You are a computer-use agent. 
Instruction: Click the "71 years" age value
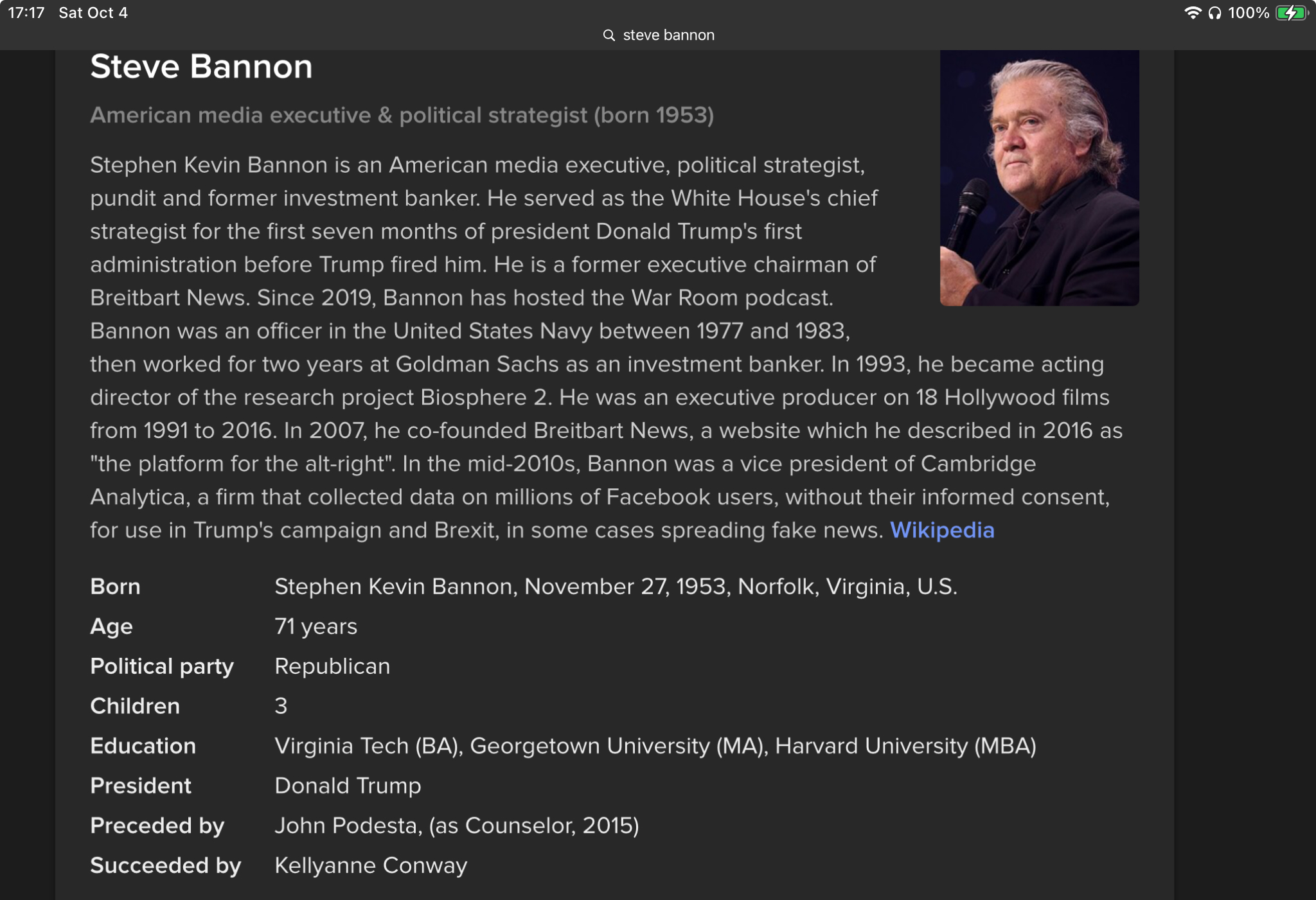(x=316, y=626)
